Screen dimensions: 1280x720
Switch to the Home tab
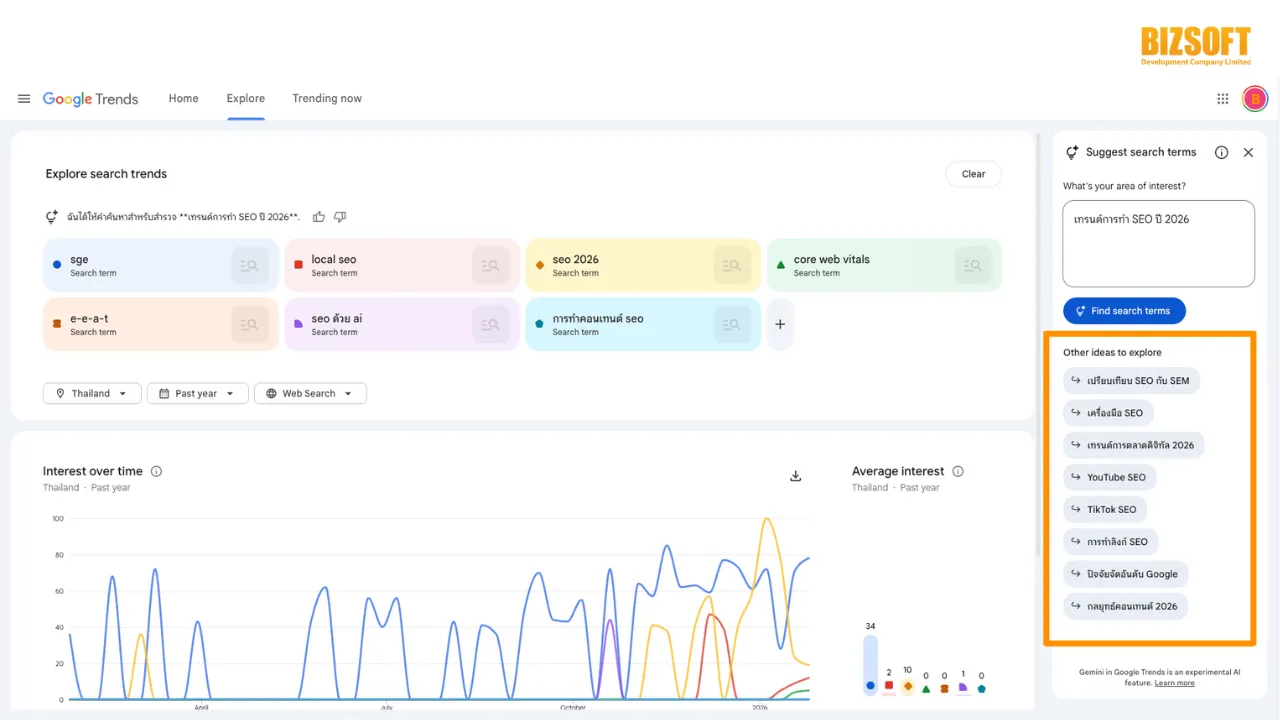click(183, 98)
